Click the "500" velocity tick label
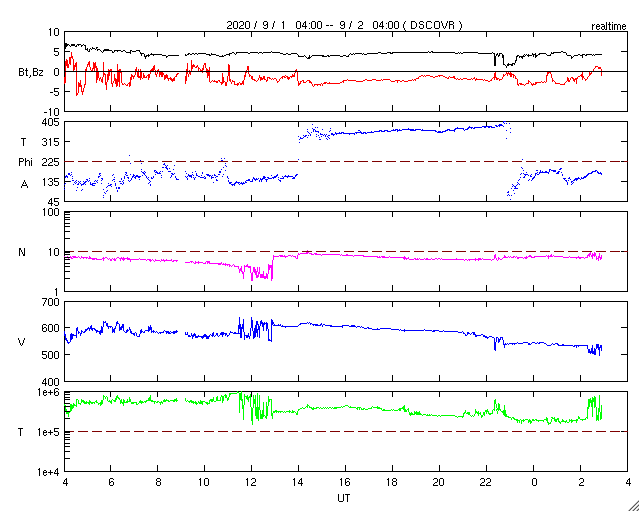The image size is (640, 512). [51, 354]
